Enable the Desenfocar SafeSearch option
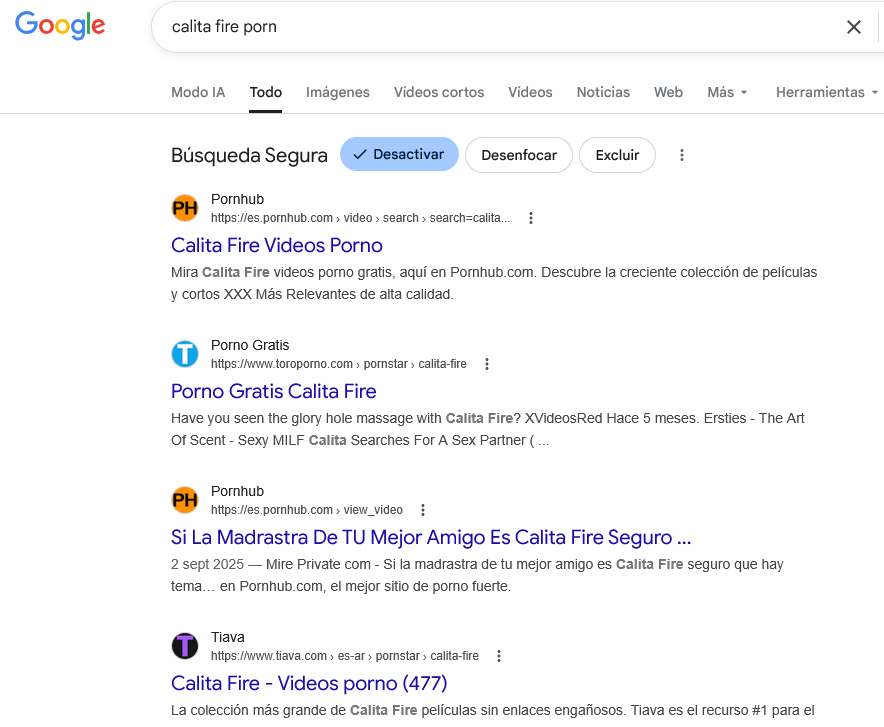This screenshot has width=884, height=727. tap(518, 154)
